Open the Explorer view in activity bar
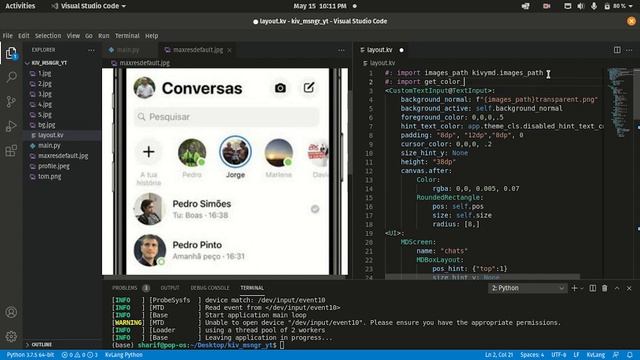Screen dimensions: 640x360 11,53
